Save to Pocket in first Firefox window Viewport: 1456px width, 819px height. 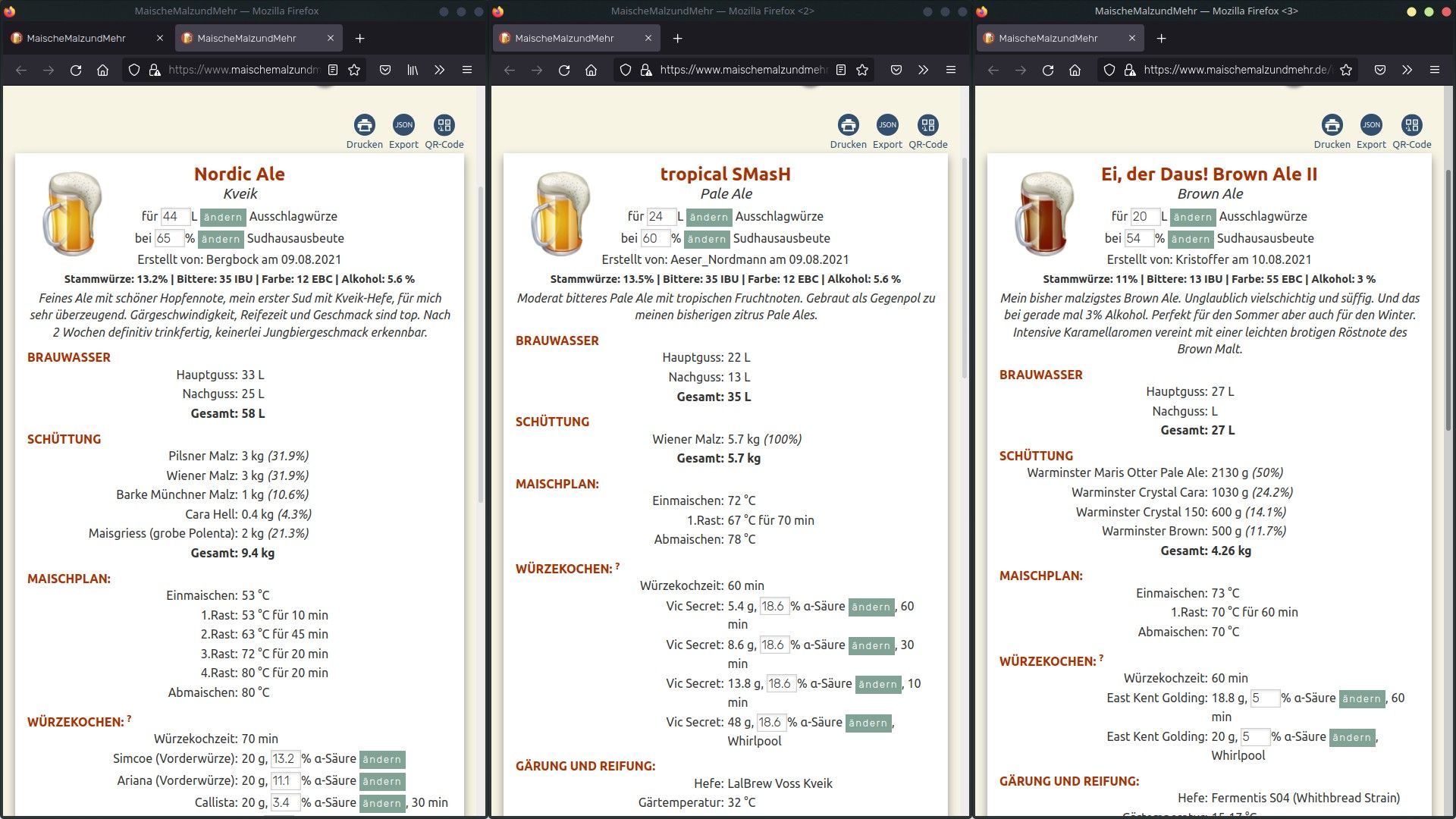[385, 70]
